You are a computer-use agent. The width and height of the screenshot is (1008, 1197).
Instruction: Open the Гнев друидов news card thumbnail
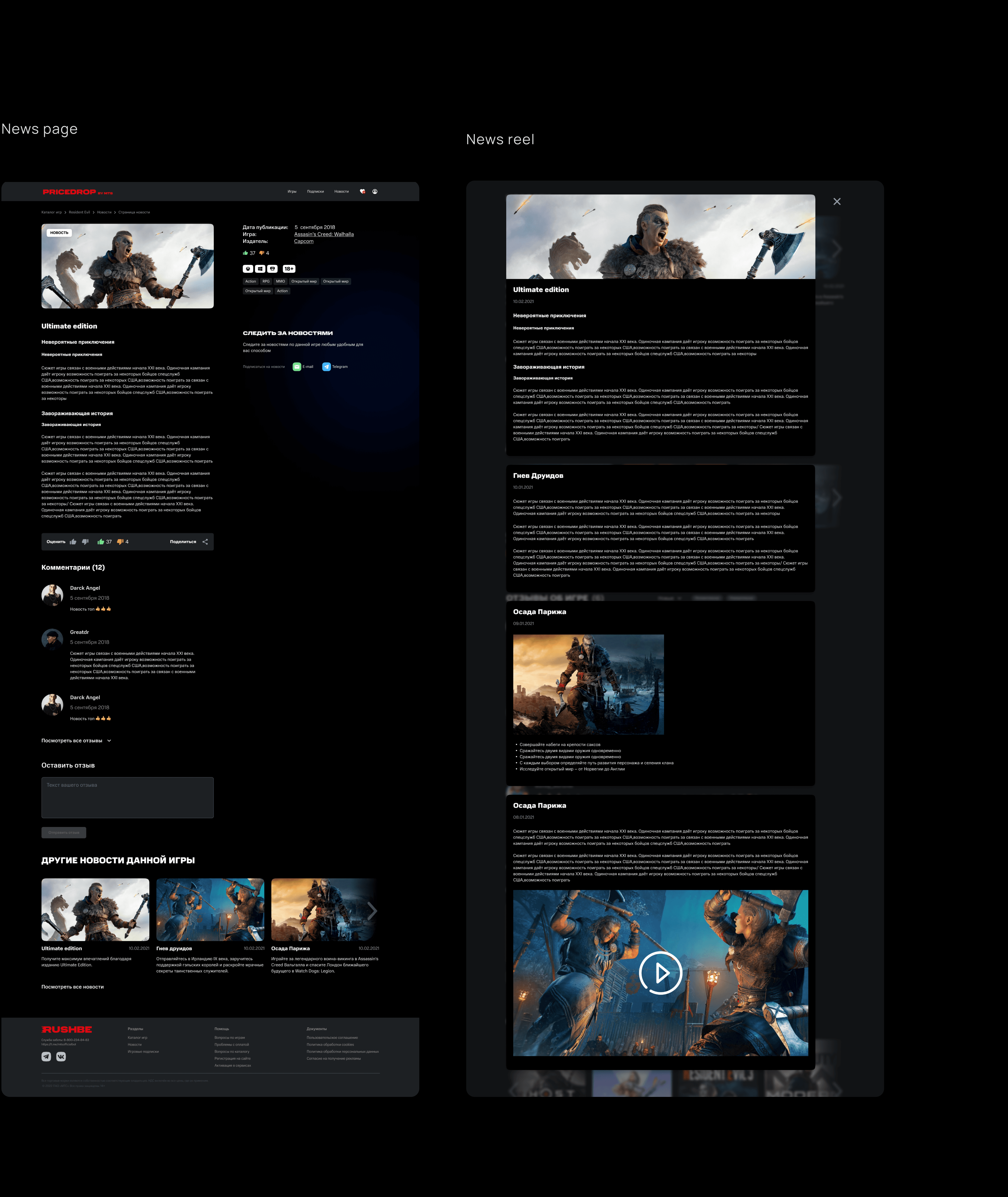coord(210,910)
